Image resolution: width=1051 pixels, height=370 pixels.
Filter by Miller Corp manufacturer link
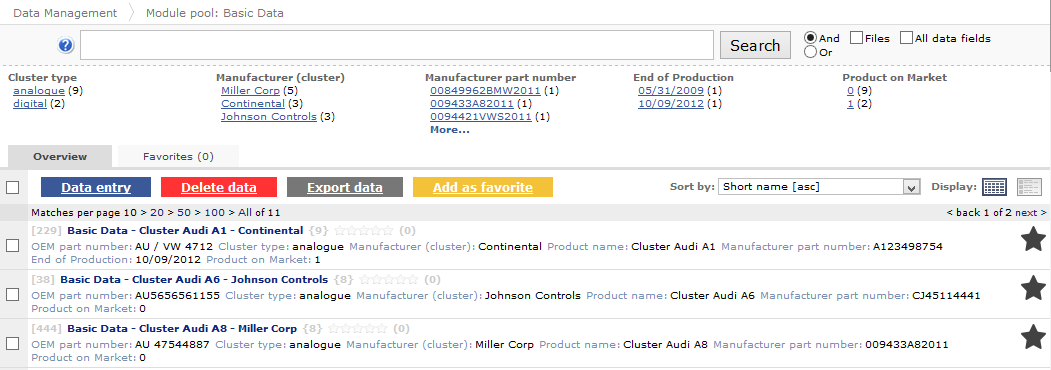click(251, 90)
